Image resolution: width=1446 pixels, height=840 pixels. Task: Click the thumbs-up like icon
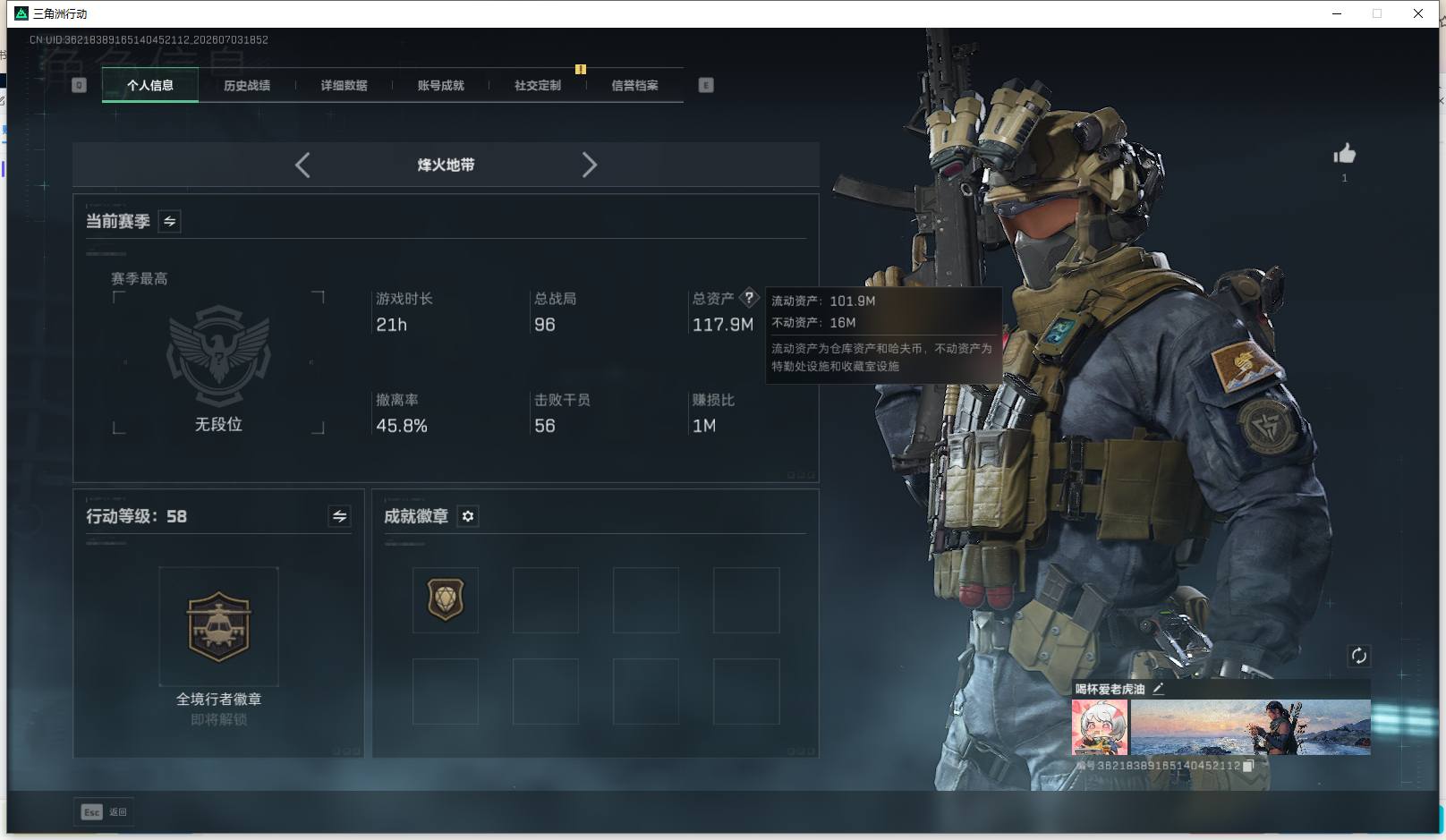tap(1344, 154)
